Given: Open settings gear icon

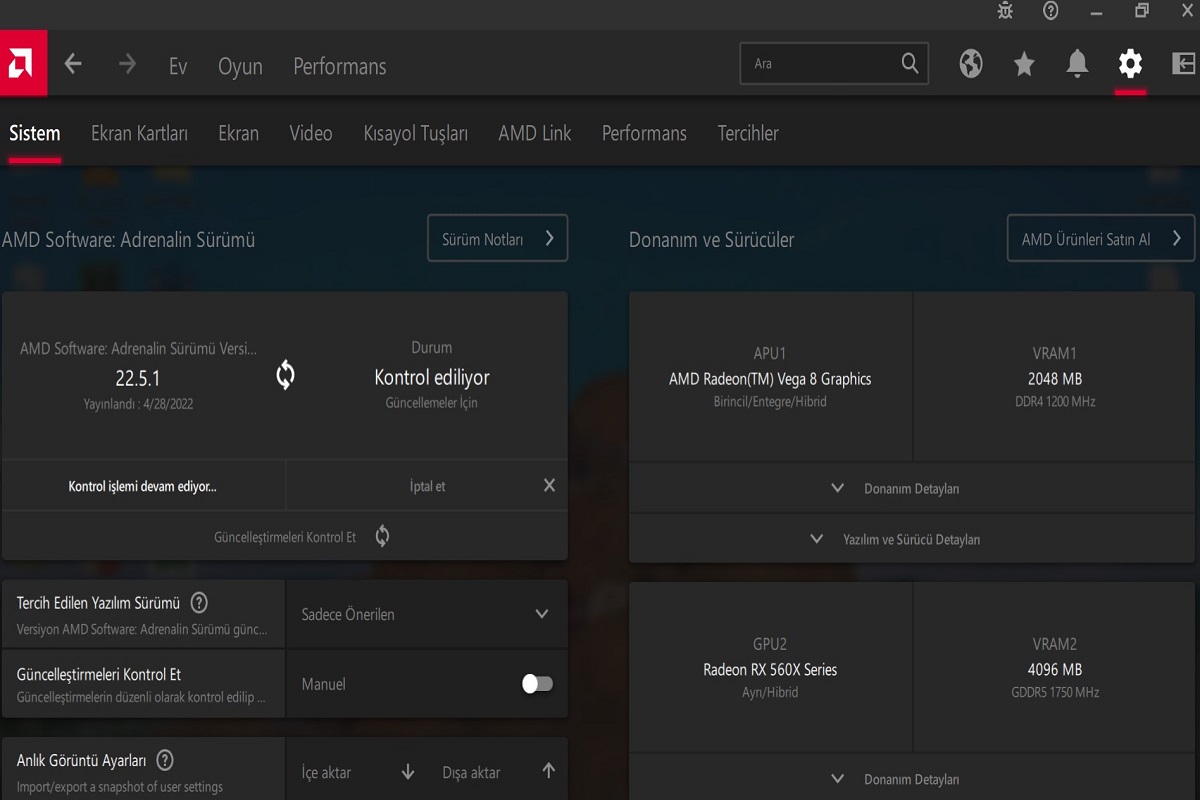Looking at the screenshot, I should pyautogui.click(x=1130, y=64).
